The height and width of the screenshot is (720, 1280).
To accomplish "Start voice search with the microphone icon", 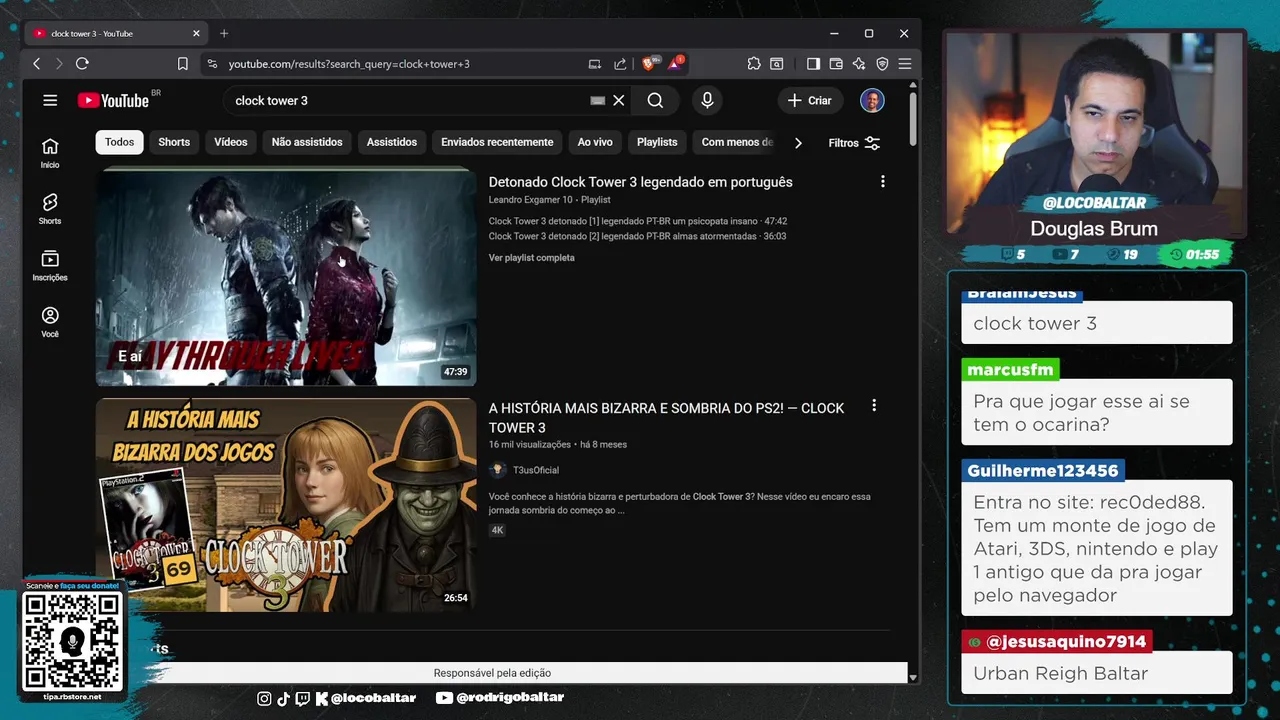I will point(707,100).
